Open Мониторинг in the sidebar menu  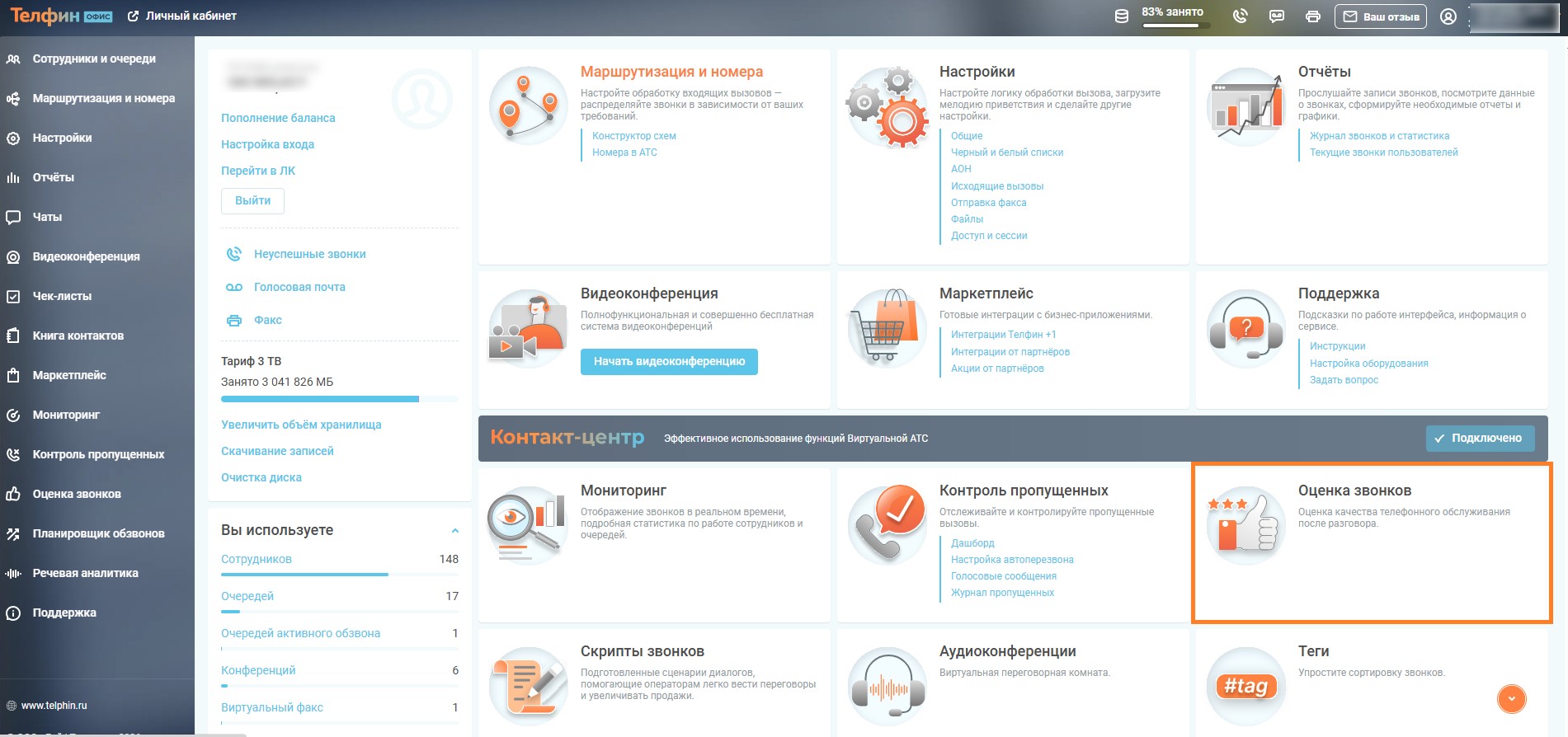click(66, 415)
